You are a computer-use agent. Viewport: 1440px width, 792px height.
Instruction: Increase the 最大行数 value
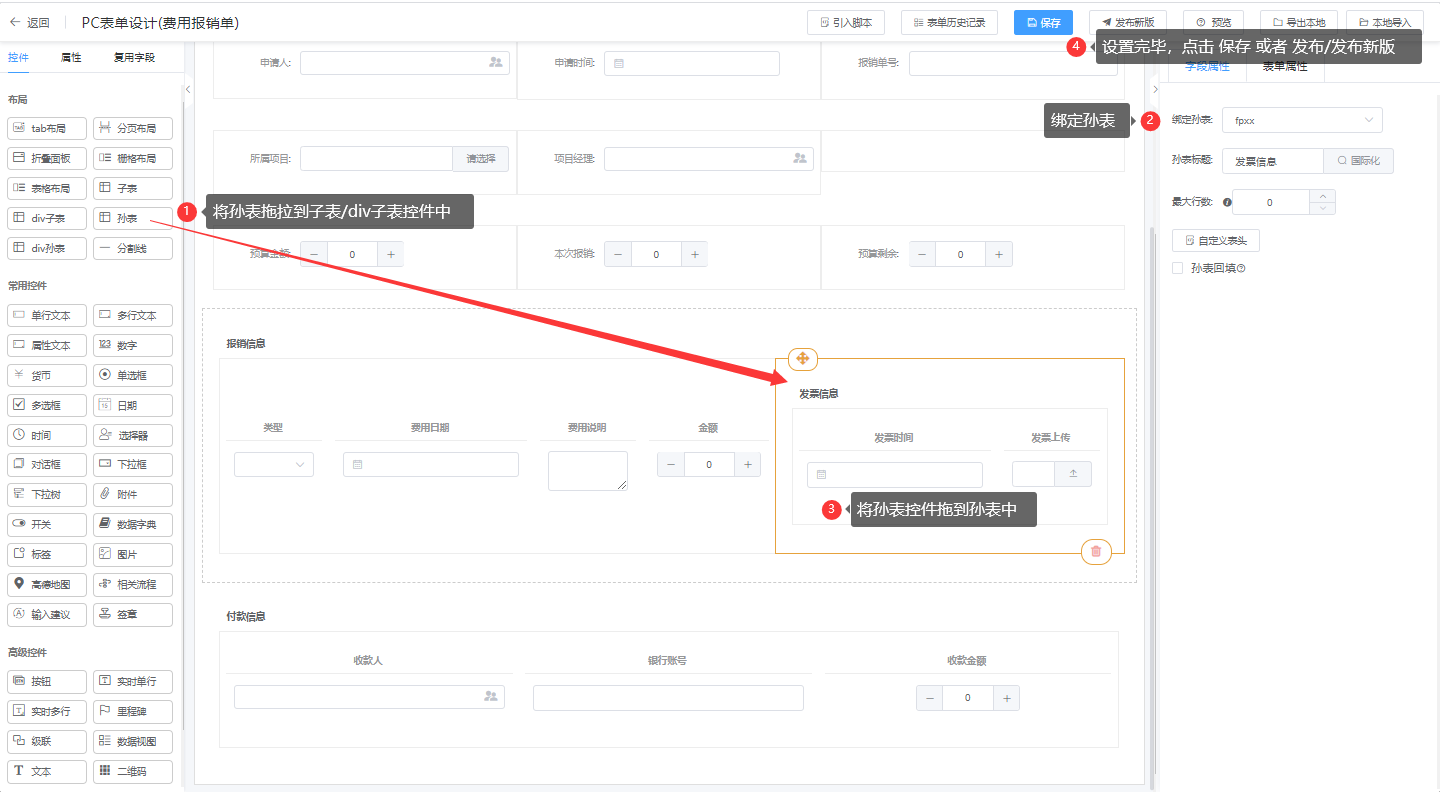point(1322,196)
